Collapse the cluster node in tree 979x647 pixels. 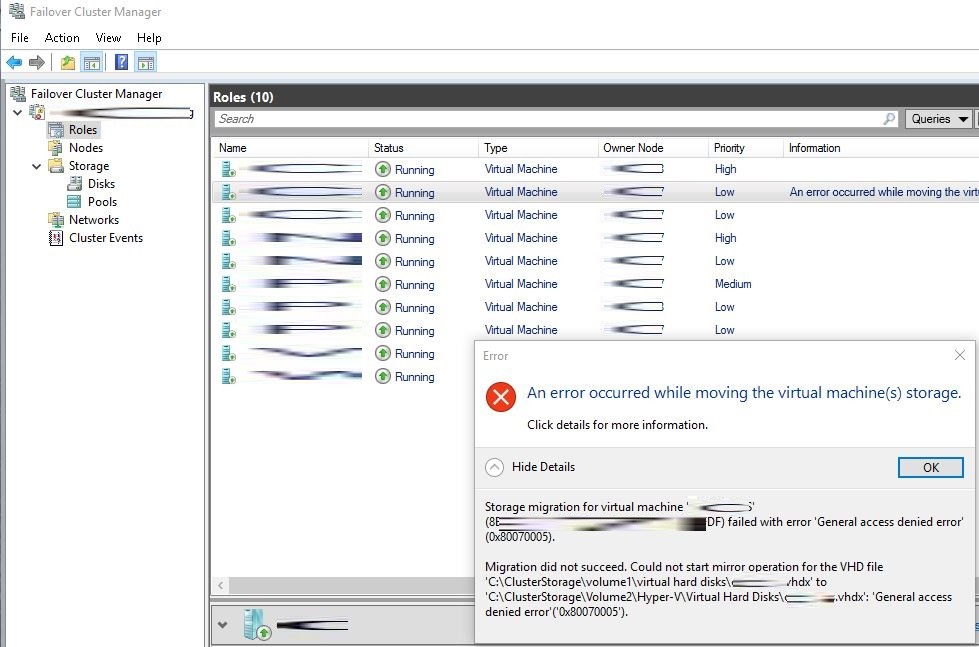click(x=17, y=113)
